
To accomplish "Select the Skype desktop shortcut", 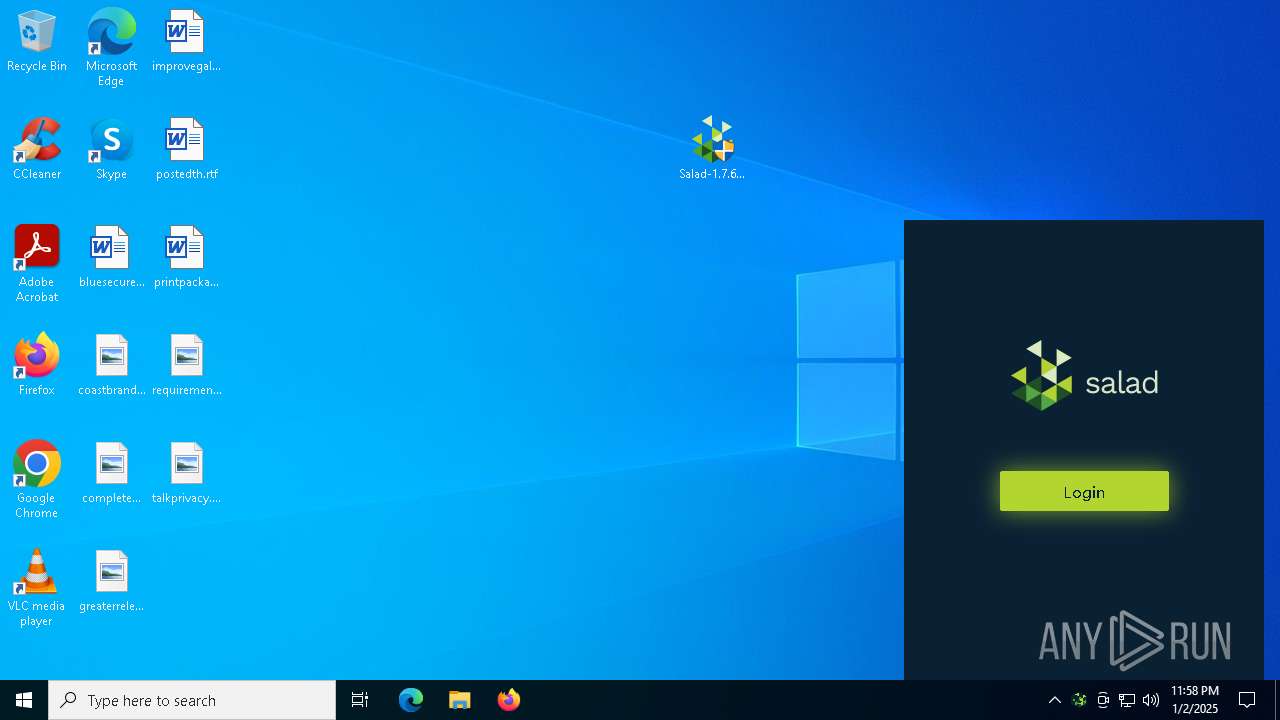I will tap(111, 150).
